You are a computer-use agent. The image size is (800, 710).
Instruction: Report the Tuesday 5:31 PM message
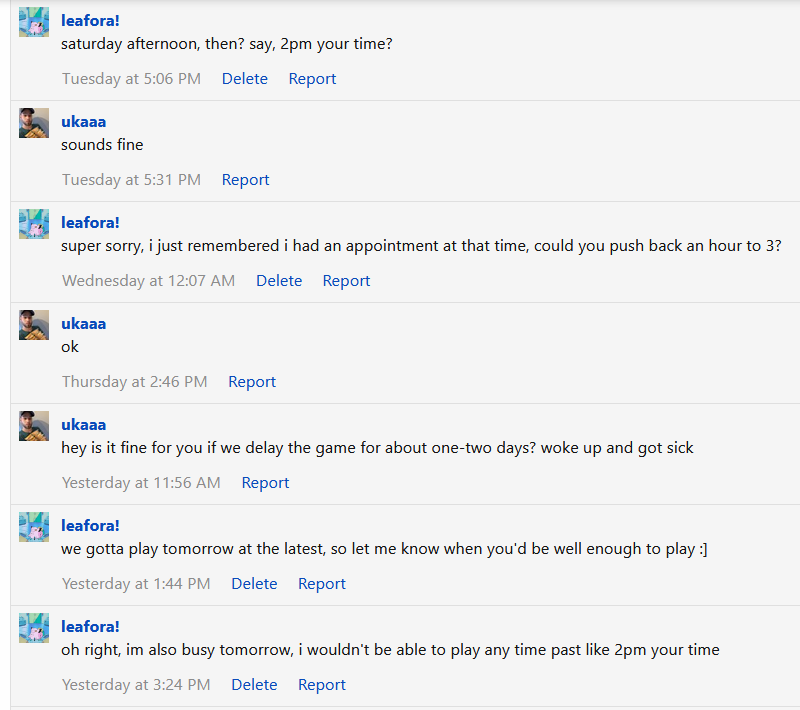point(246,180)
